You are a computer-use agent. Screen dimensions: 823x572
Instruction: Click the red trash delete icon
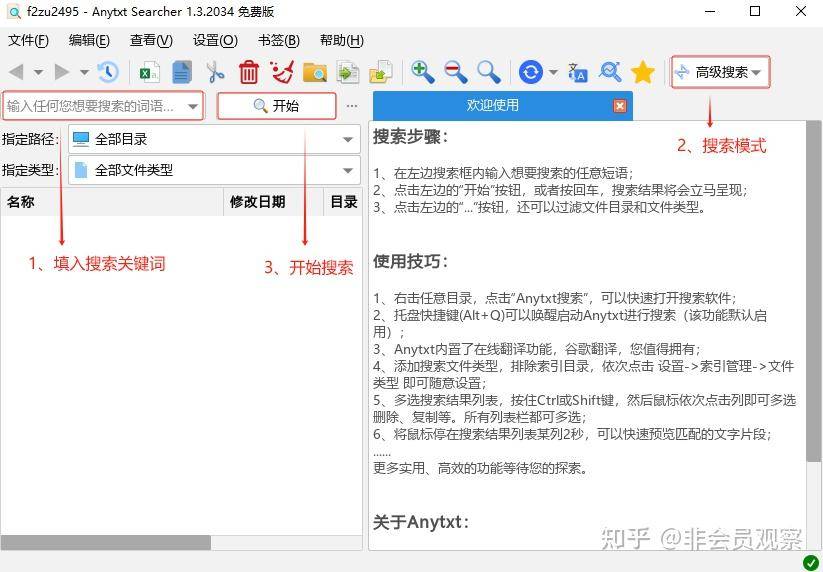tap(249, 72)
